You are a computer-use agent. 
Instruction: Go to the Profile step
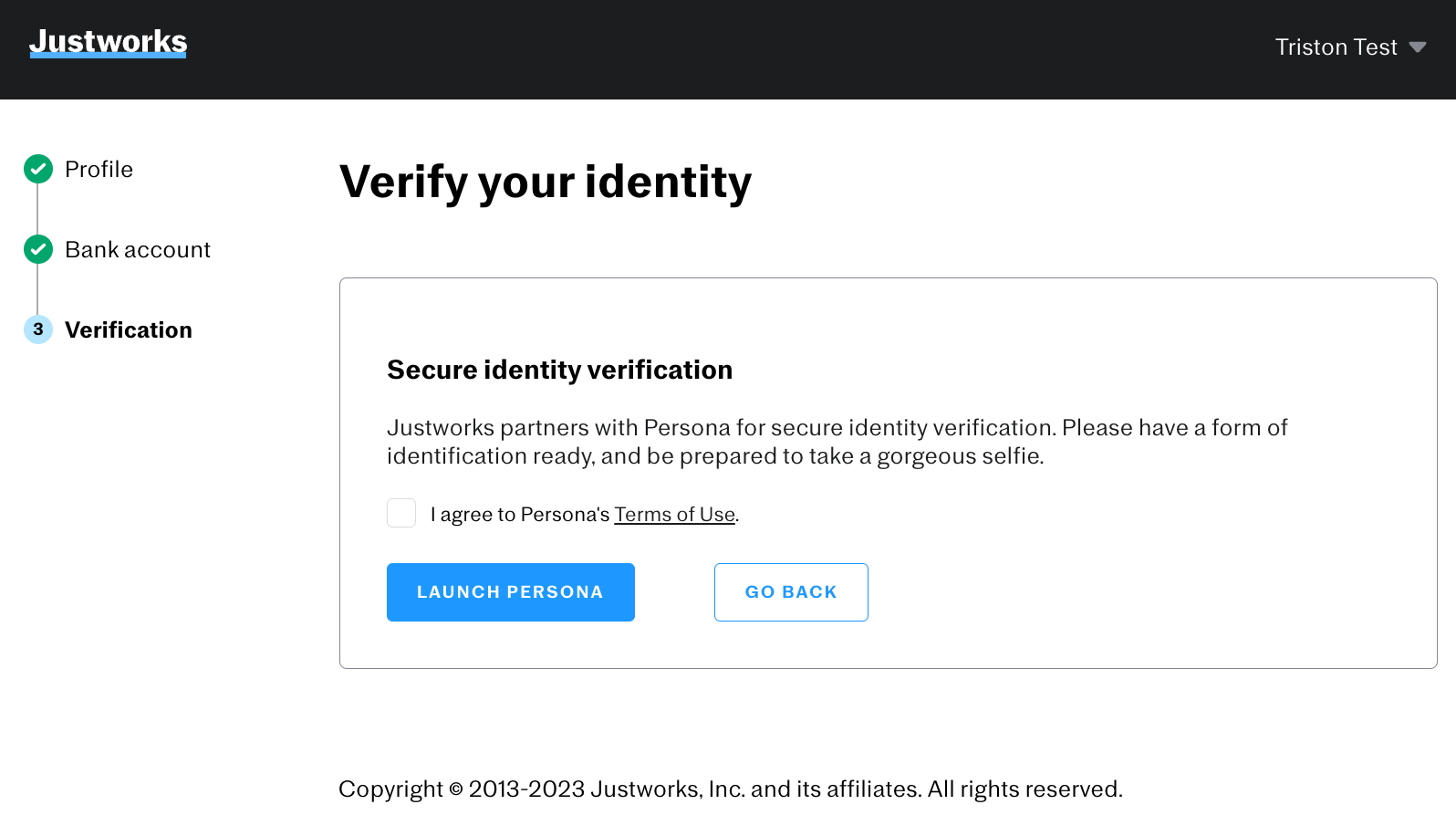[99, 170]
